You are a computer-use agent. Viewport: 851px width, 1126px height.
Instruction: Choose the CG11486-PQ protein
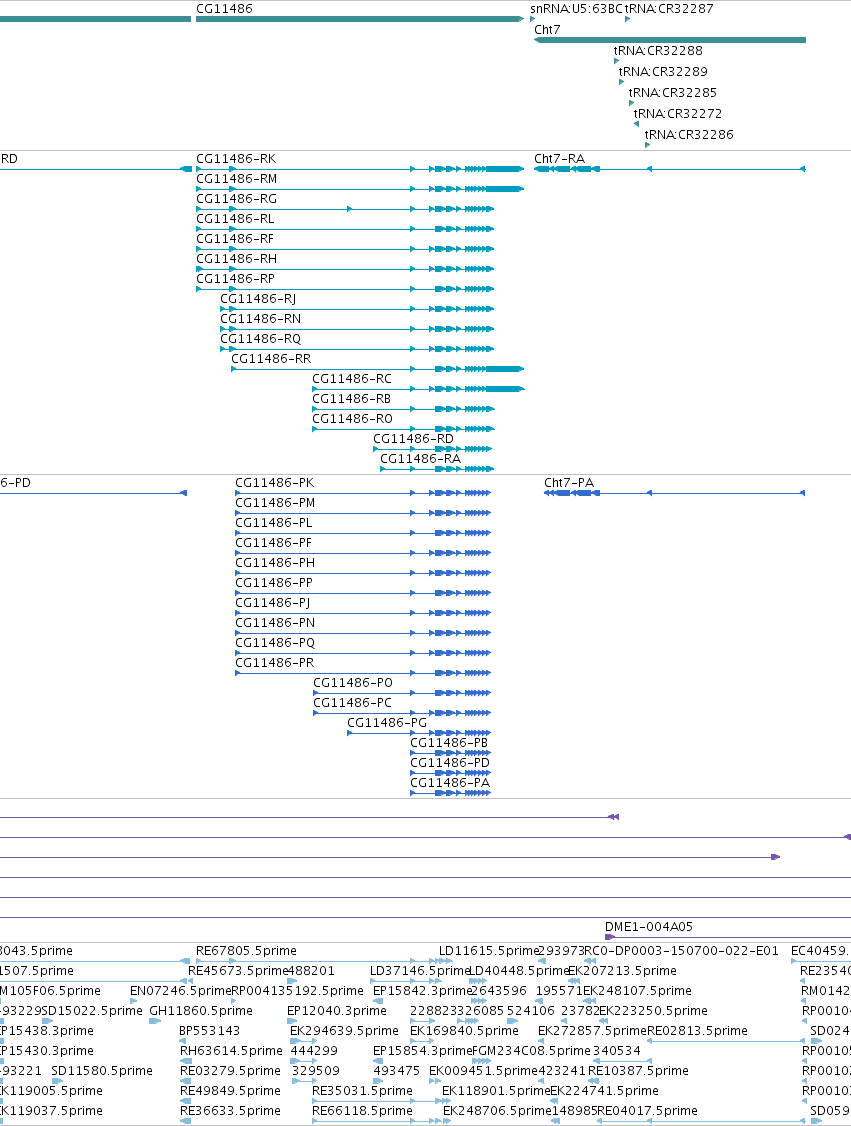pos(275,643)
